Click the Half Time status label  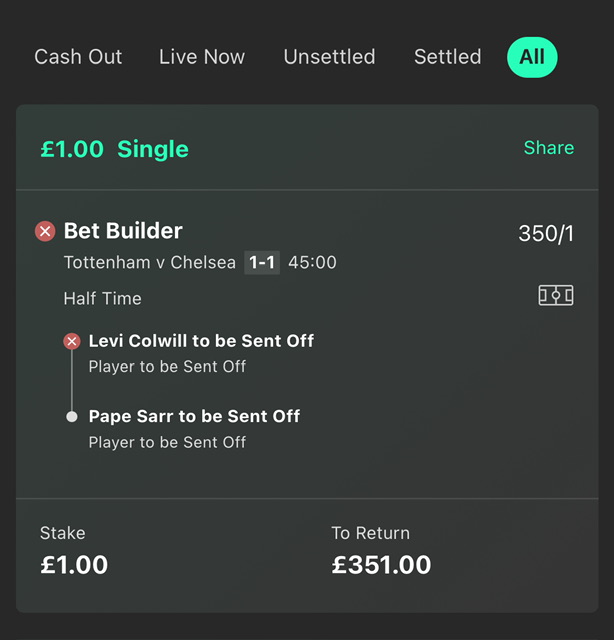click(102, 298)
